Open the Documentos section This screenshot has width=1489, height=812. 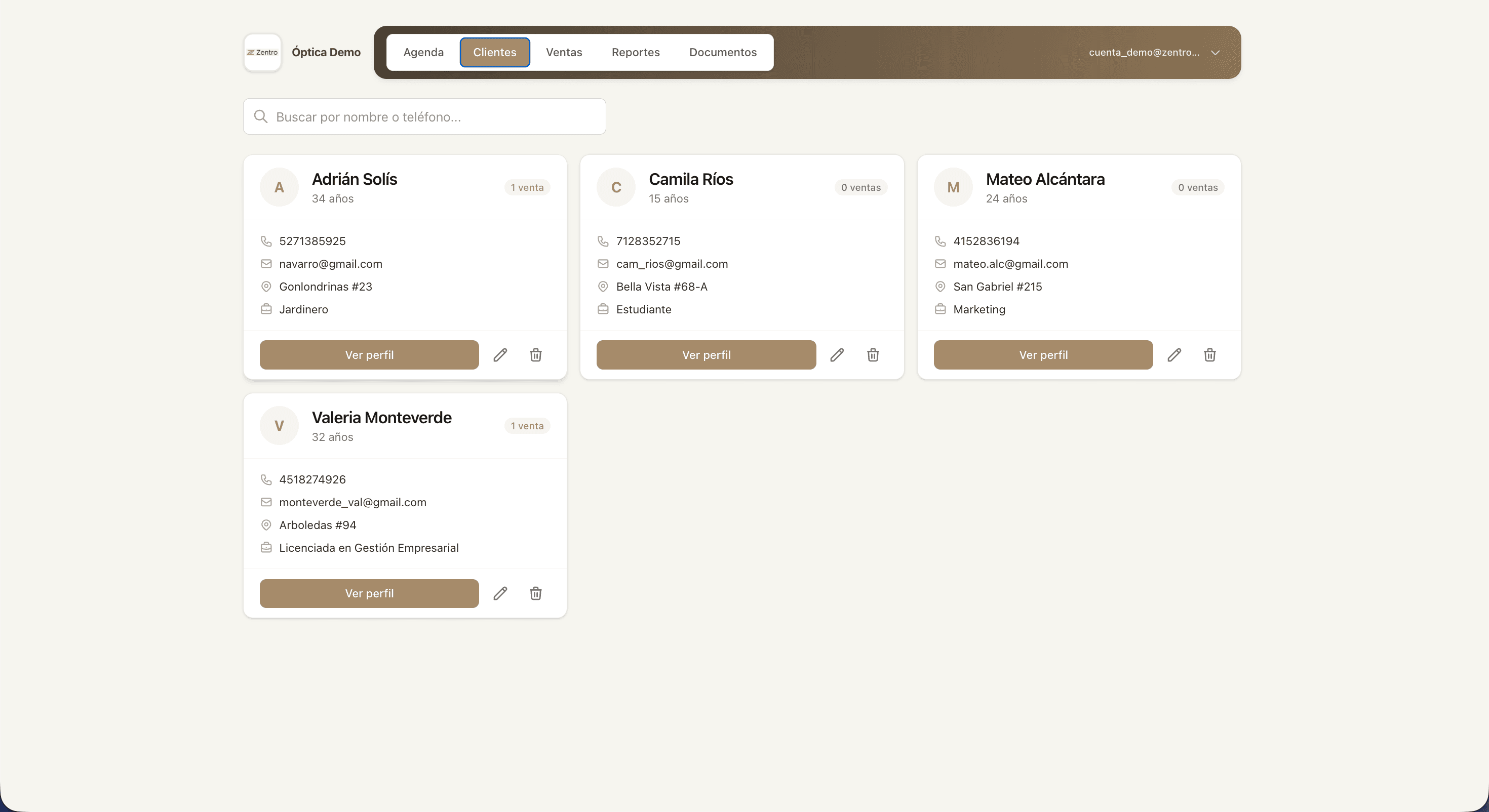click(723, 52)
